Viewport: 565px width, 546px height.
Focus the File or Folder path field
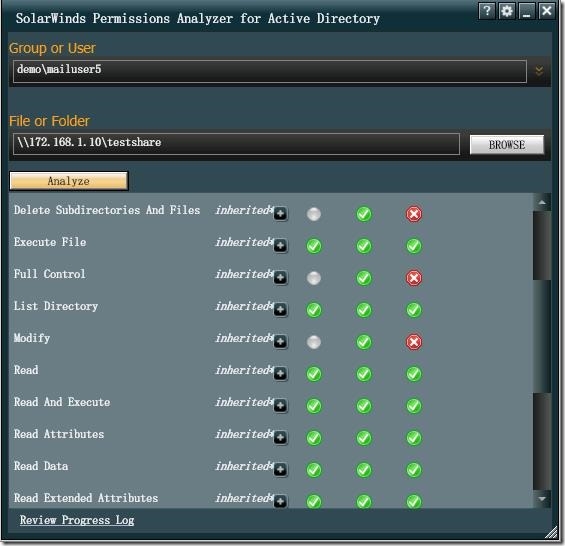click(x=236, y=144)
